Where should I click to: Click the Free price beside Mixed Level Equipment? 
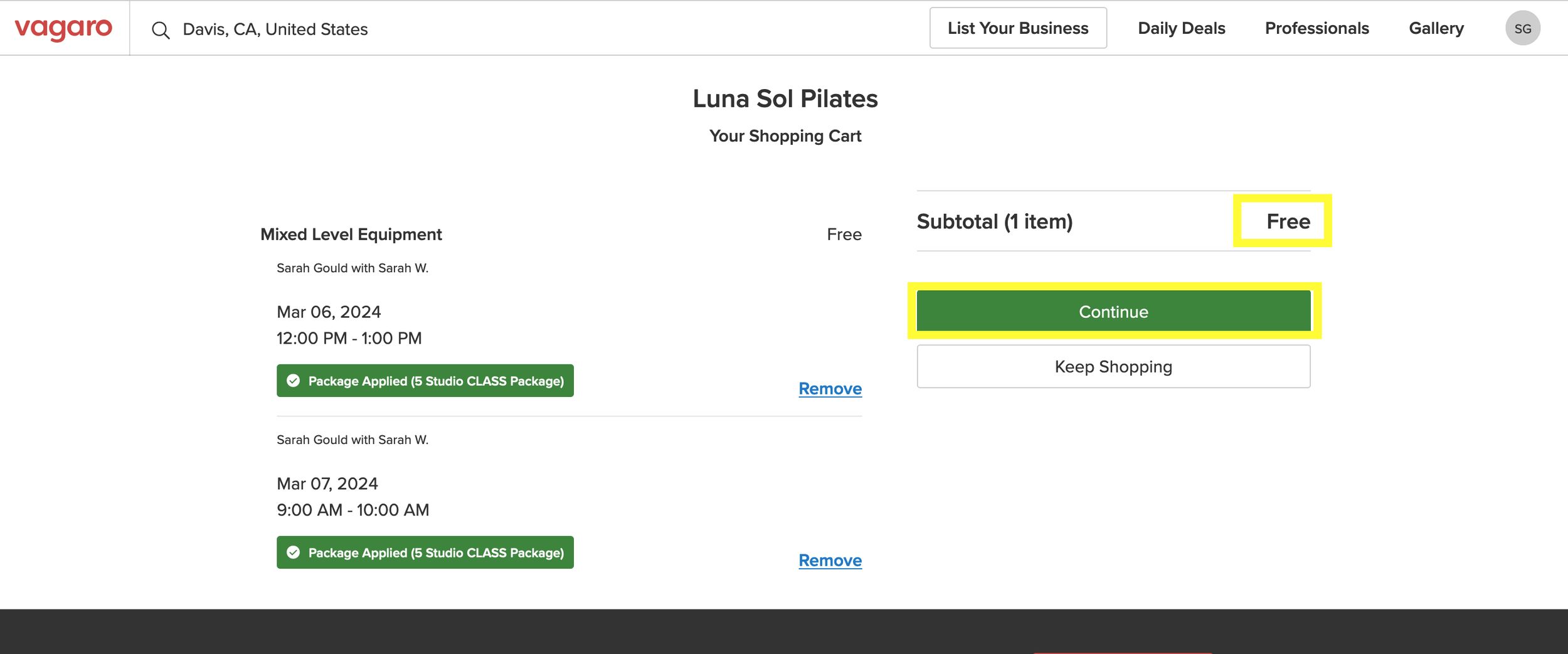pos(844,235)
